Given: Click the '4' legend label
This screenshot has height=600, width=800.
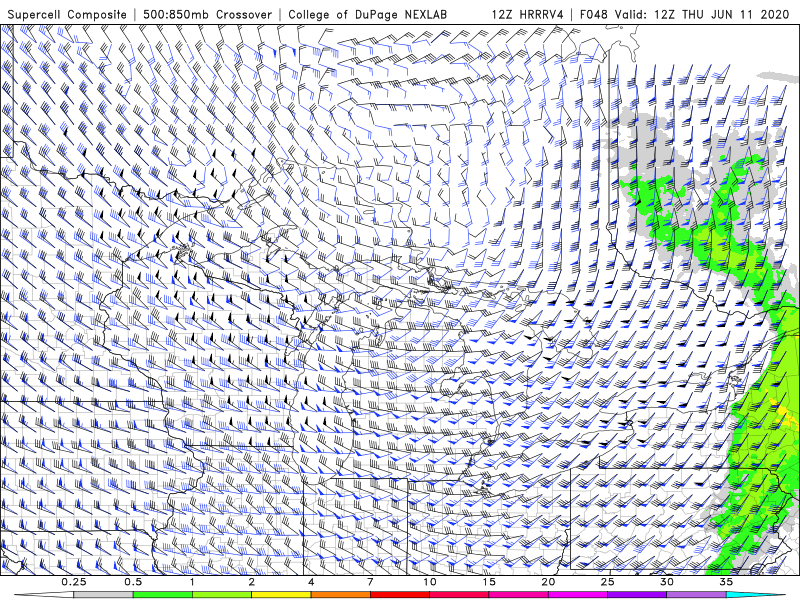Looking at the screenshot, I should 311,582.
